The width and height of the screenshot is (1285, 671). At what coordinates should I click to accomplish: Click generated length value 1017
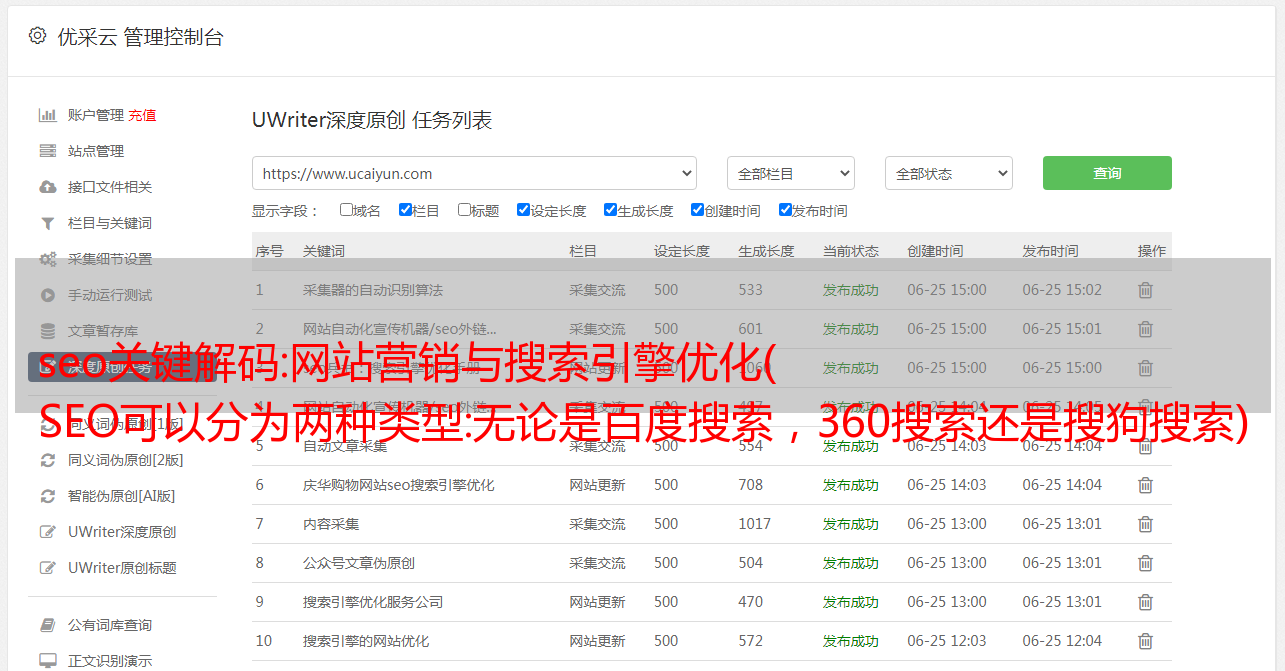coord(755,524)
